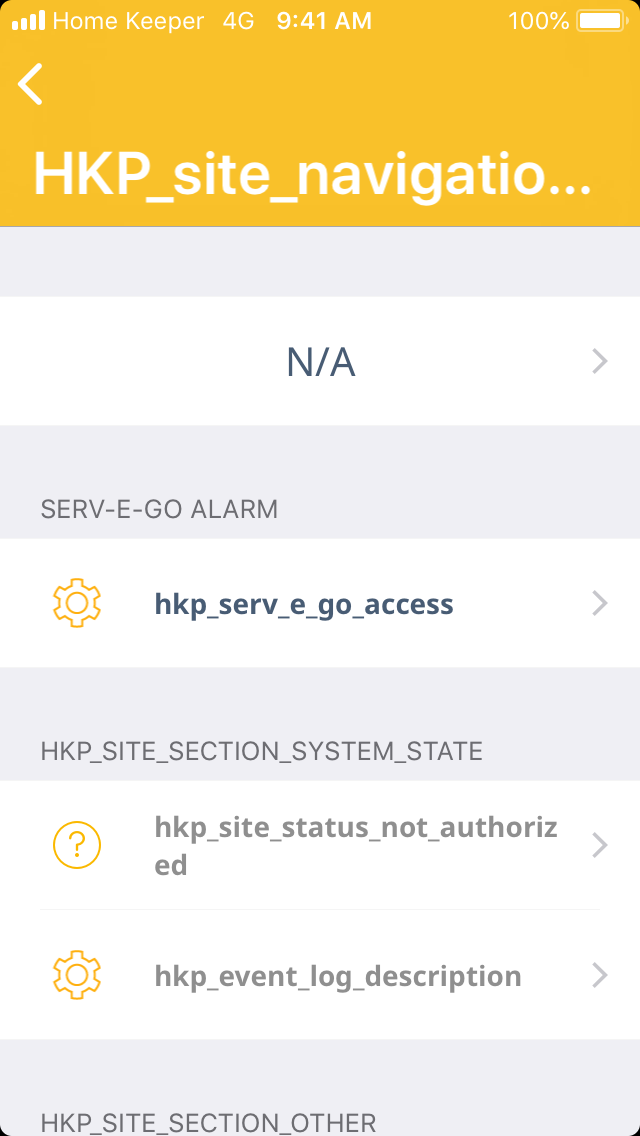Click gear icon beside hkp_serv_e_go_access
640x1136 pixels.
pyautogui.click(x=76, y=603)
